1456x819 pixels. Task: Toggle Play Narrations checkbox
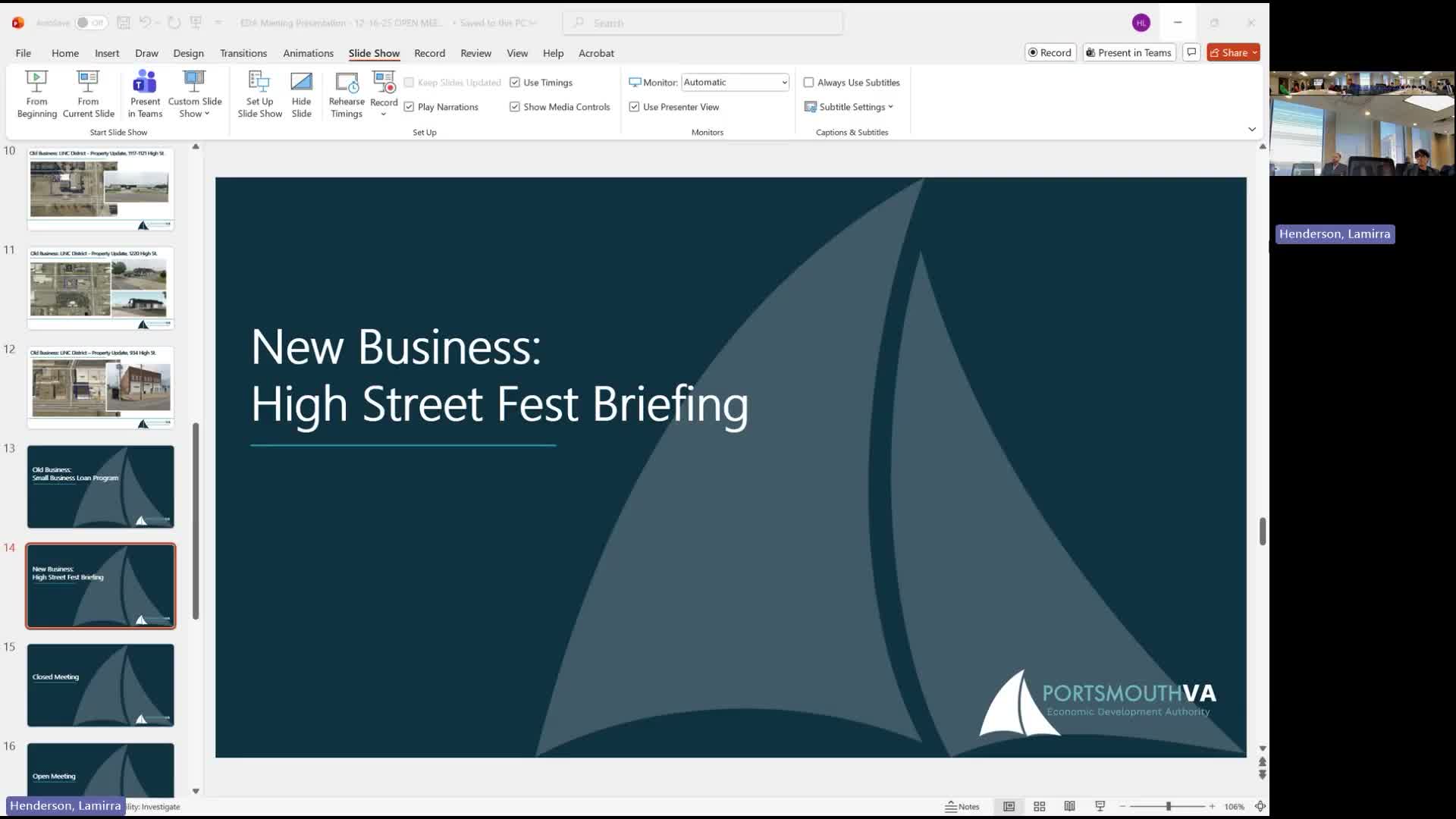409,107
